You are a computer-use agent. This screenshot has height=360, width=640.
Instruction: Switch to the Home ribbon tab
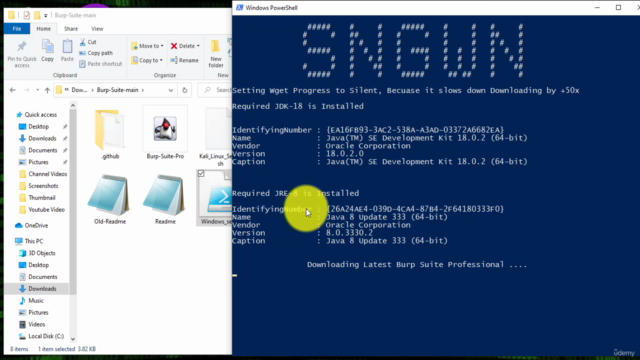43,29
